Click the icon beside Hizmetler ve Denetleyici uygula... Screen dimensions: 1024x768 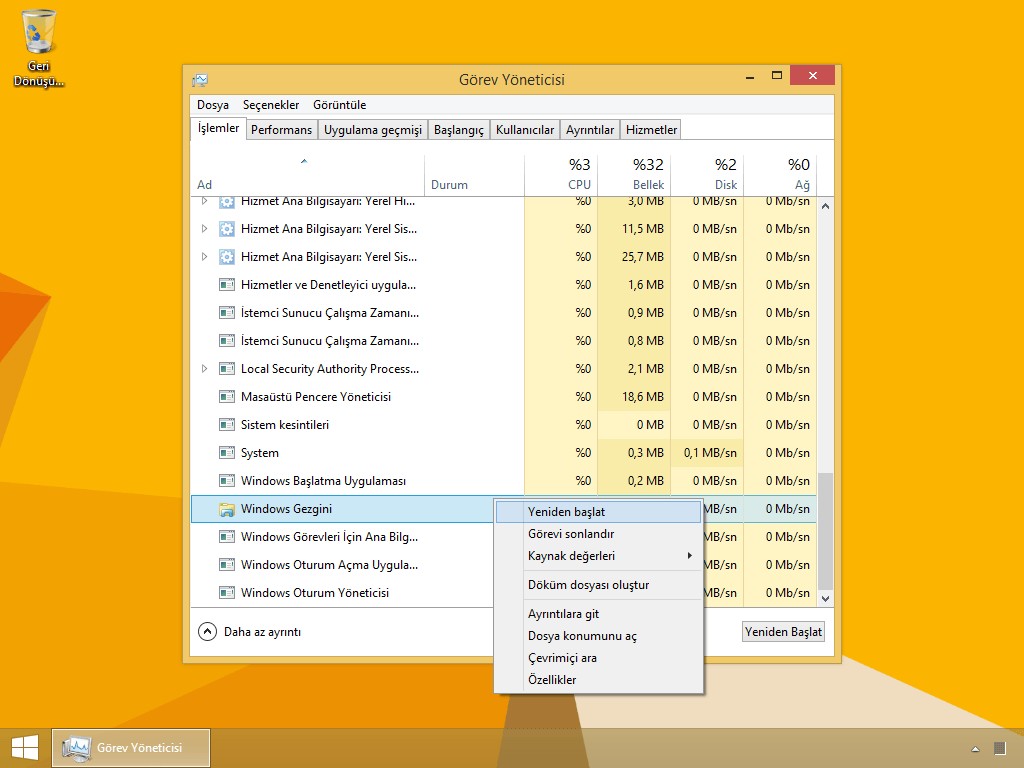pos(227,285)
